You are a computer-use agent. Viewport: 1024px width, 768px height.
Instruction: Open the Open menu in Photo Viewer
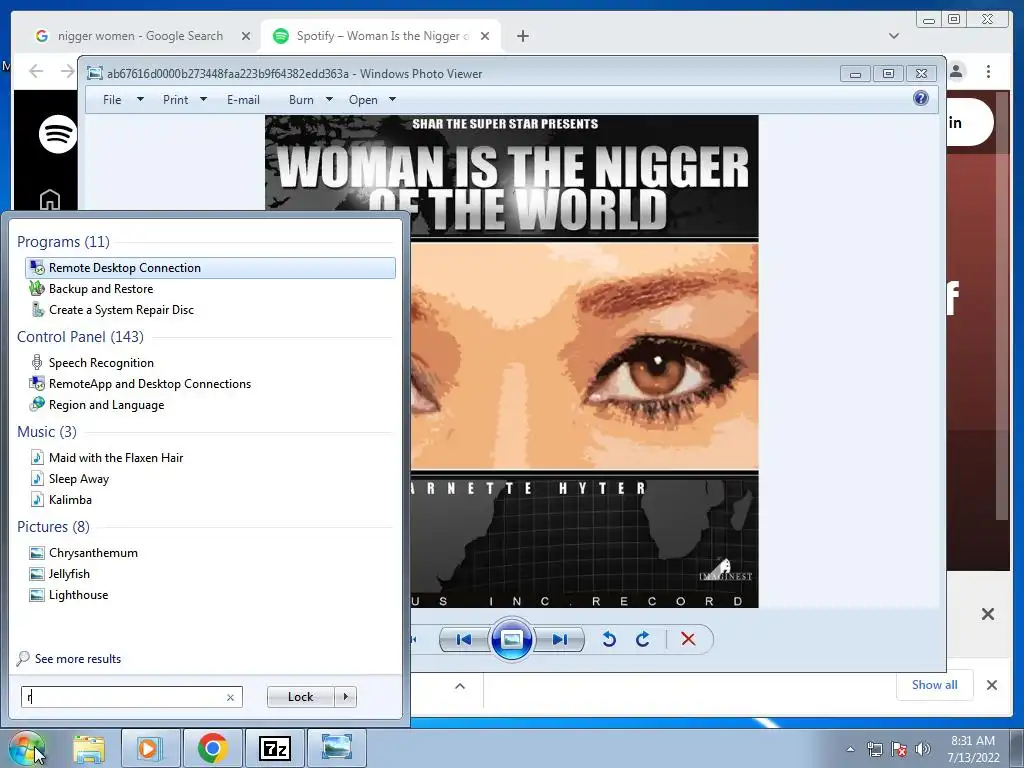click(x=372, y=100)
